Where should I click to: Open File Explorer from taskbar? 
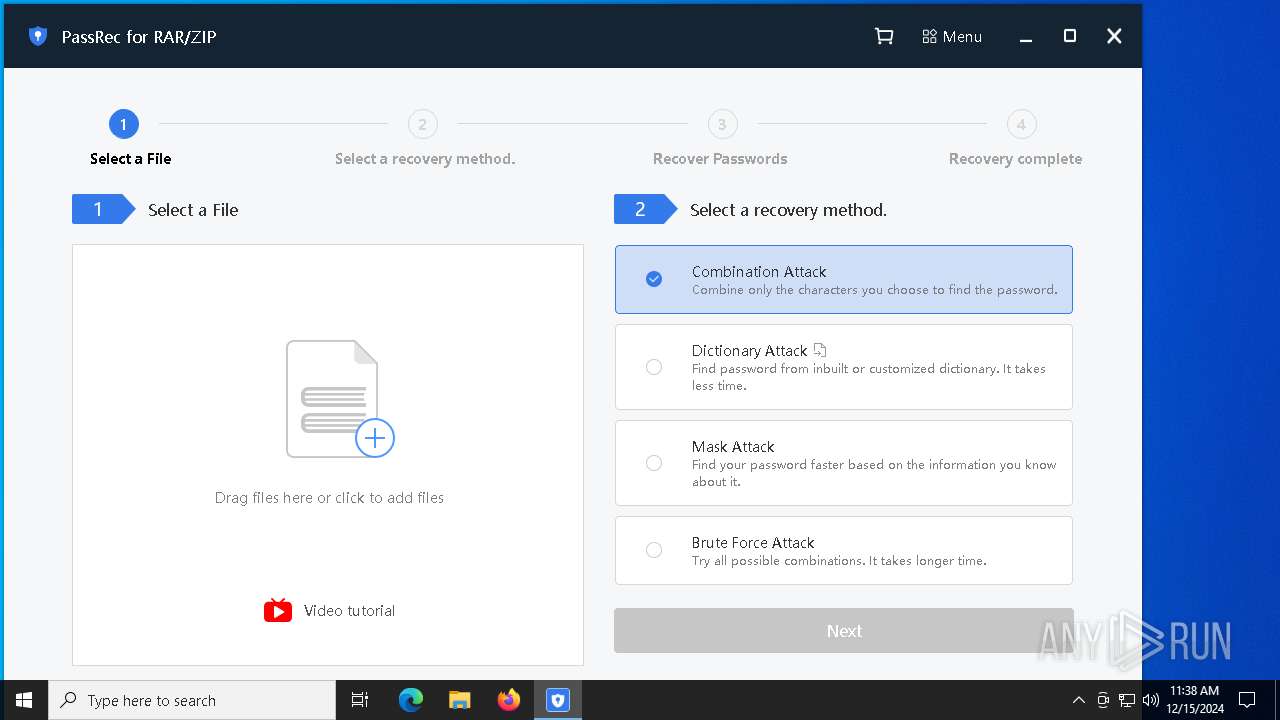tap(460, 700)
